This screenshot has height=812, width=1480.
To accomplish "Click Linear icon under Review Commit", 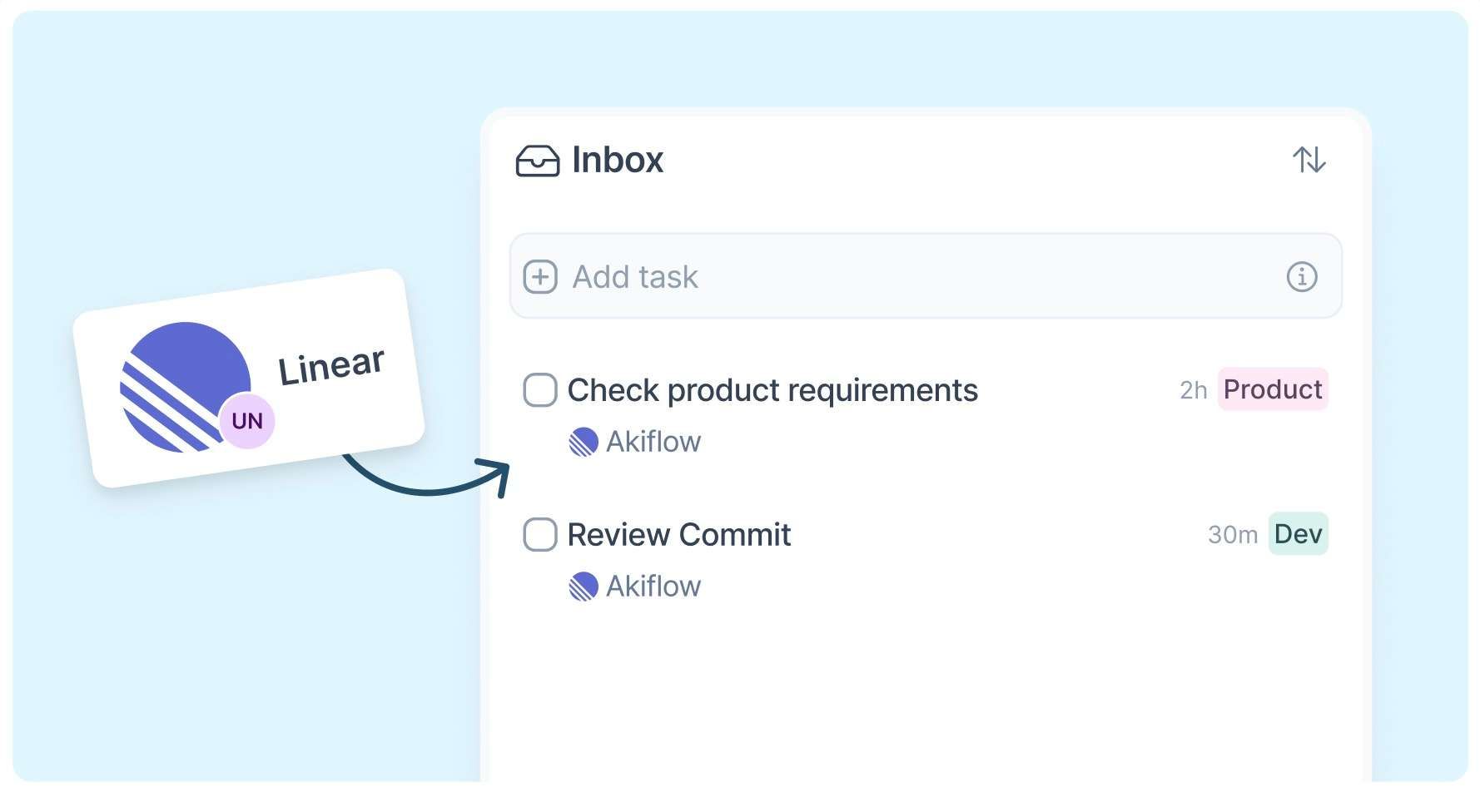I will [584, 587].
